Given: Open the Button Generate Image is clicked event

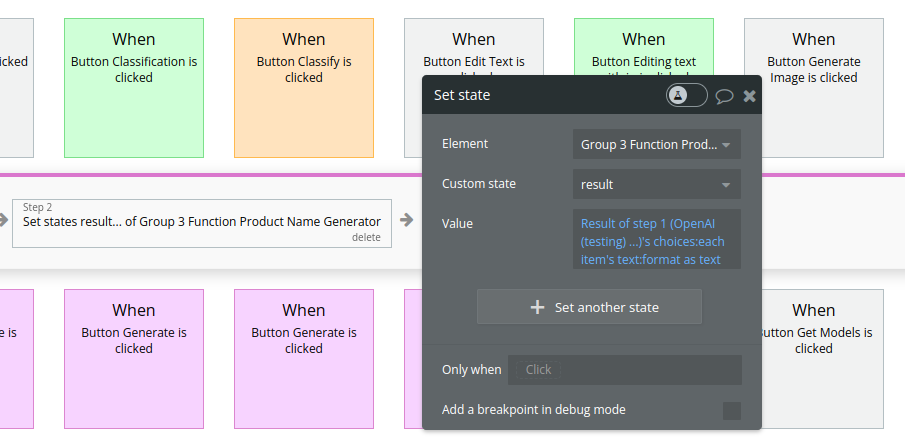Looking at the screenshot, I should (814, 88).
